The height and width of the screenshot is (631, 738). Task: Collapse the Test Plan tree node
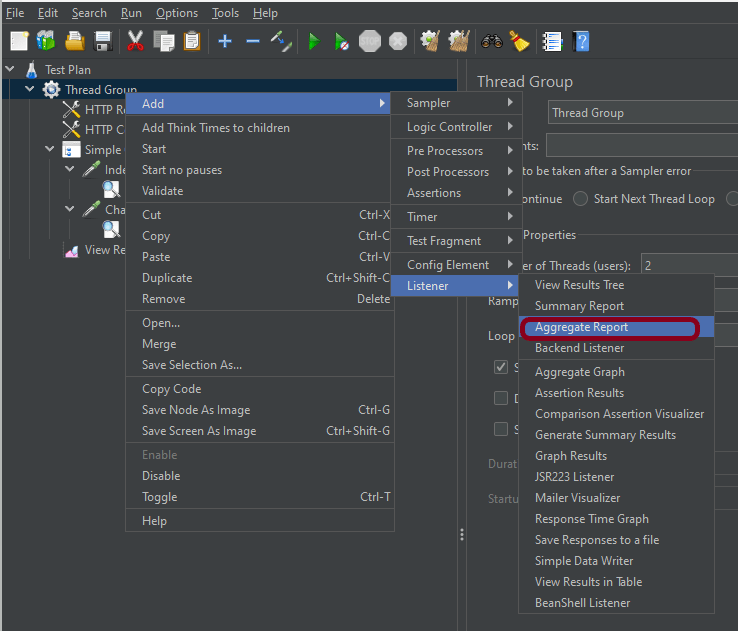[10, 70]
